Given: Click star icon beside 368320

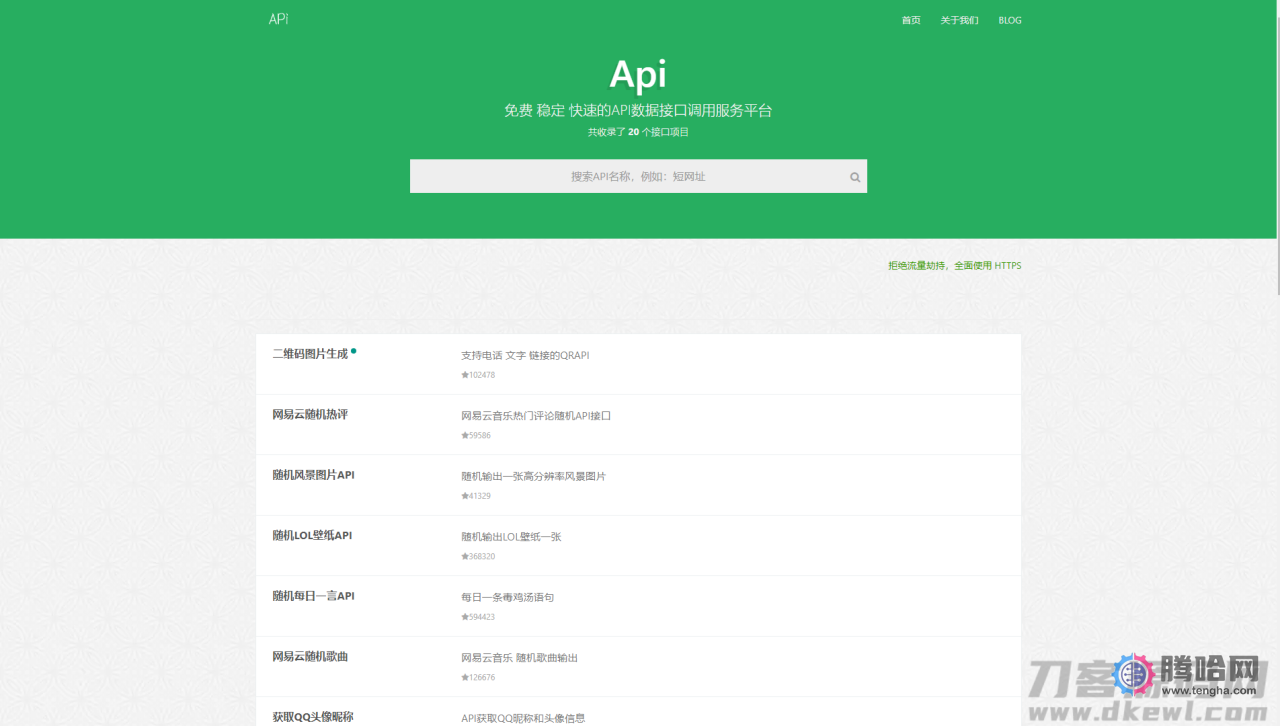Looking at the screenshot, I should (x=464, y=557).
